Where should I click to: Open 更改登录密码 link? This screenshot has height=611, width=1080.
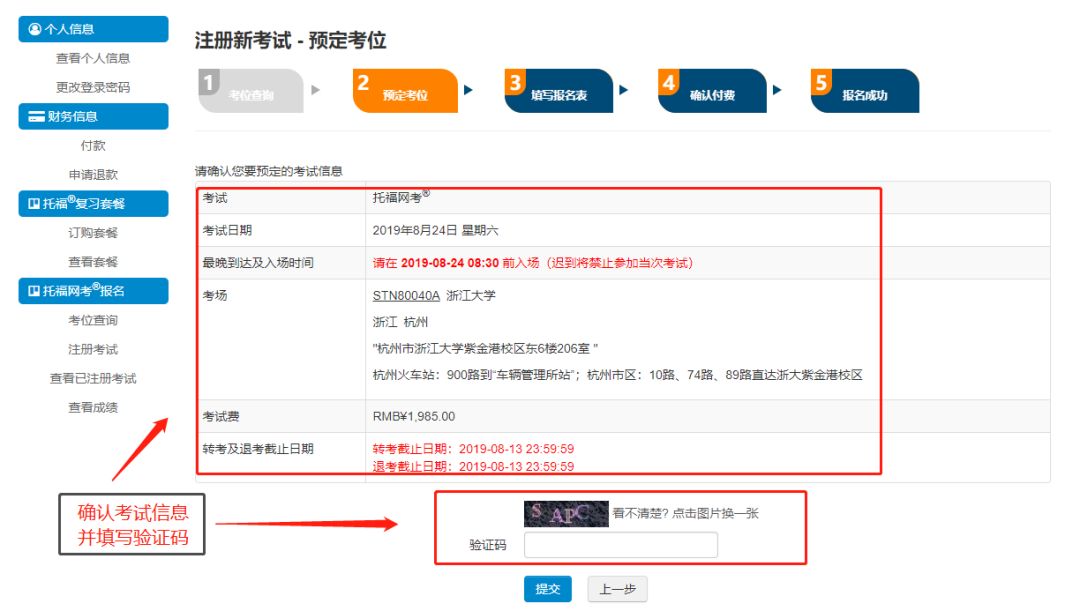tap(93, 88)
